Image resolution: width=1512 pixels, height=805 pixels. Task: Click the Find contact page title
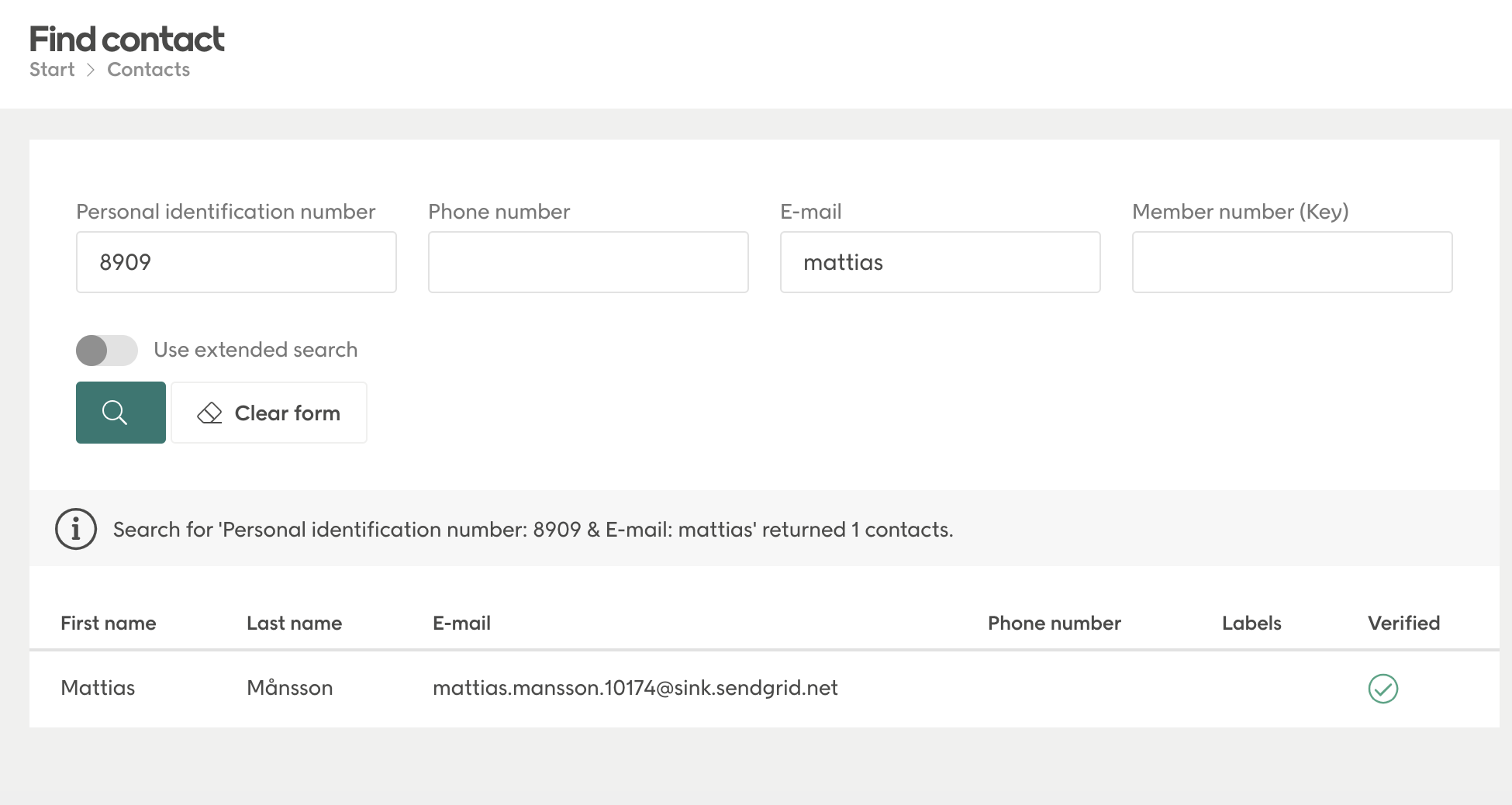tap(126, 37)
